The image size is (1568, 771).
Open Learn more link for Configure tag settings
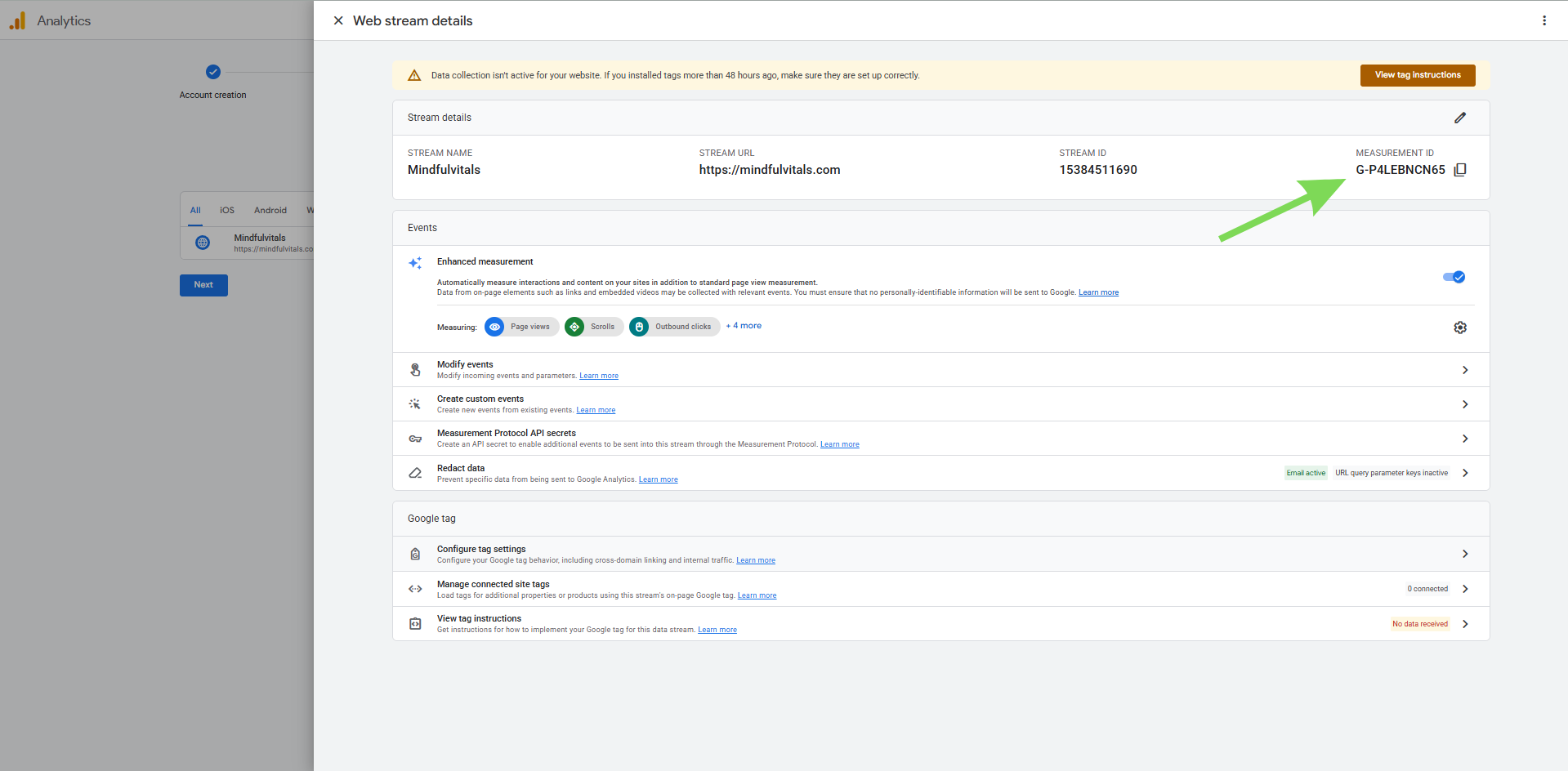point(756,560)
